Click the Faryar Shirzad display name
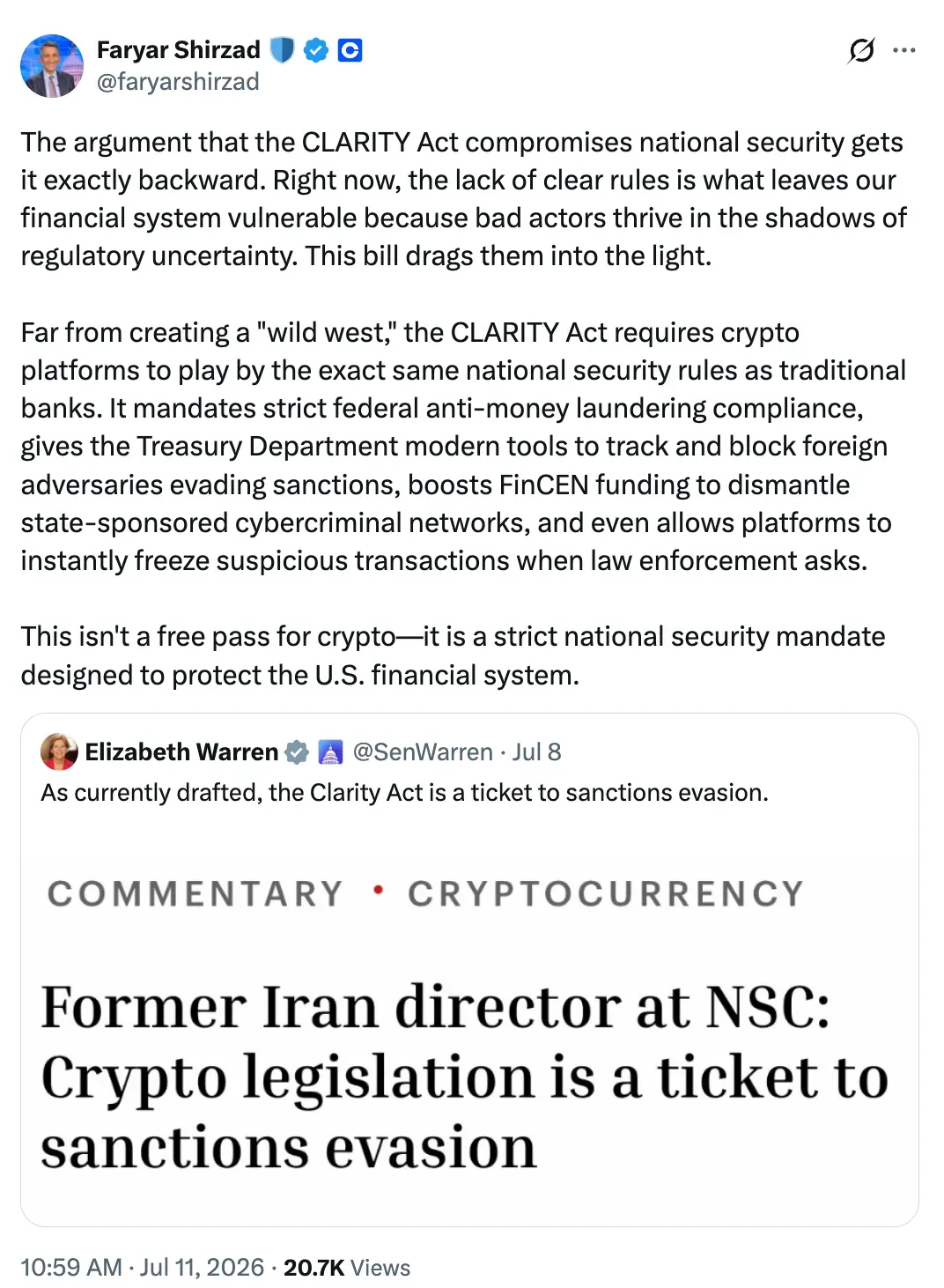Screen dimensions: 944x1288 coord(178,50)
